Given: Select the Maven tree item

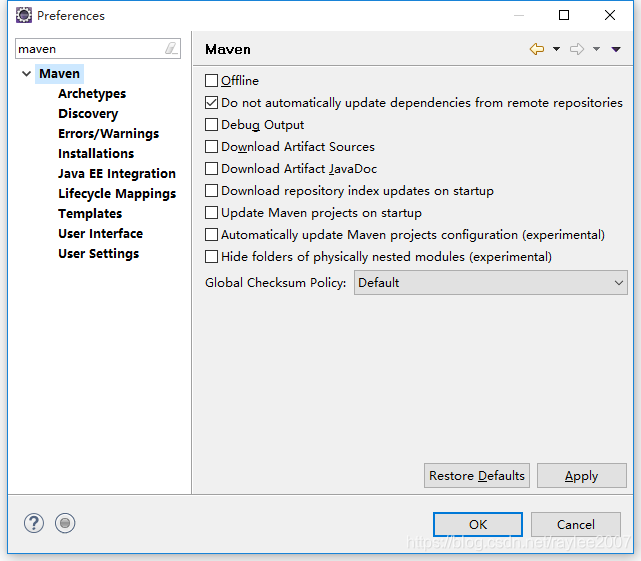Looking at the screenshot, I should (x=59, y=74).
